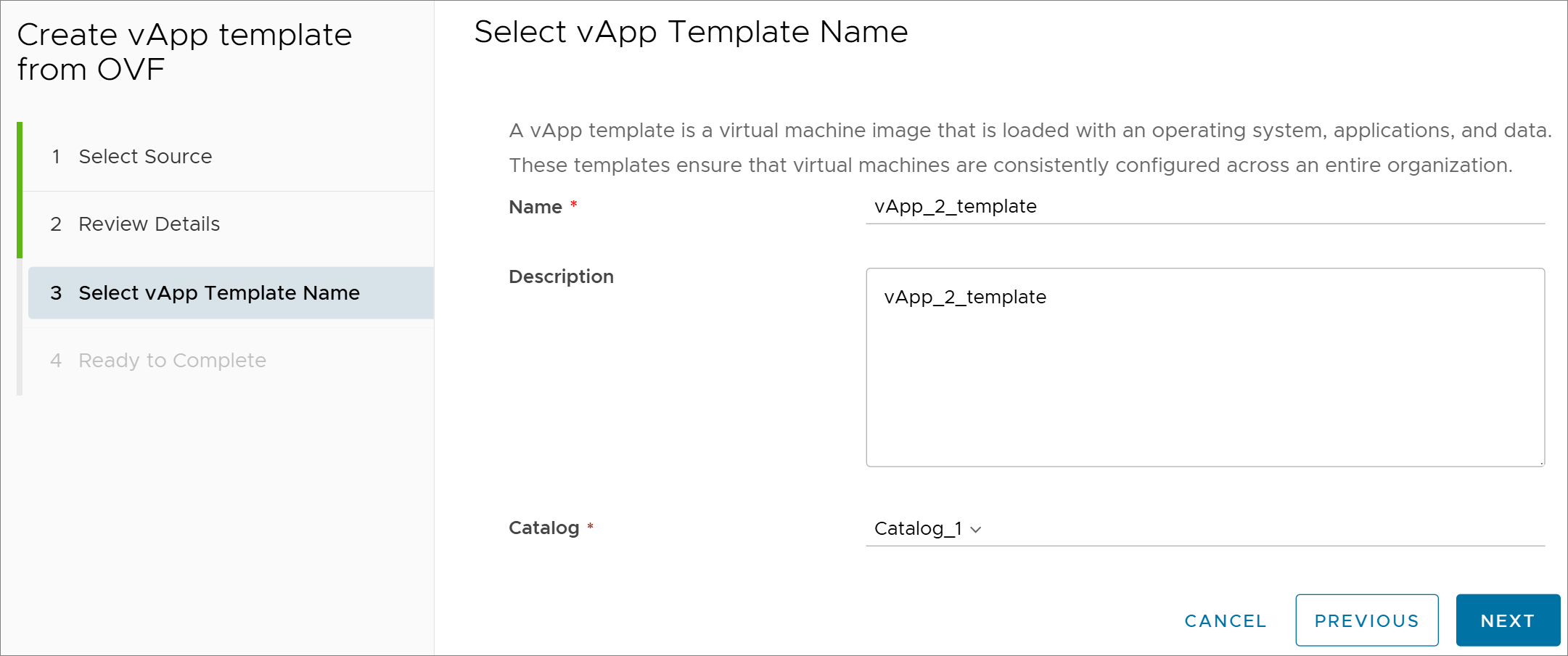Click the PREVIOUS button

click(x=1367, y=620)
